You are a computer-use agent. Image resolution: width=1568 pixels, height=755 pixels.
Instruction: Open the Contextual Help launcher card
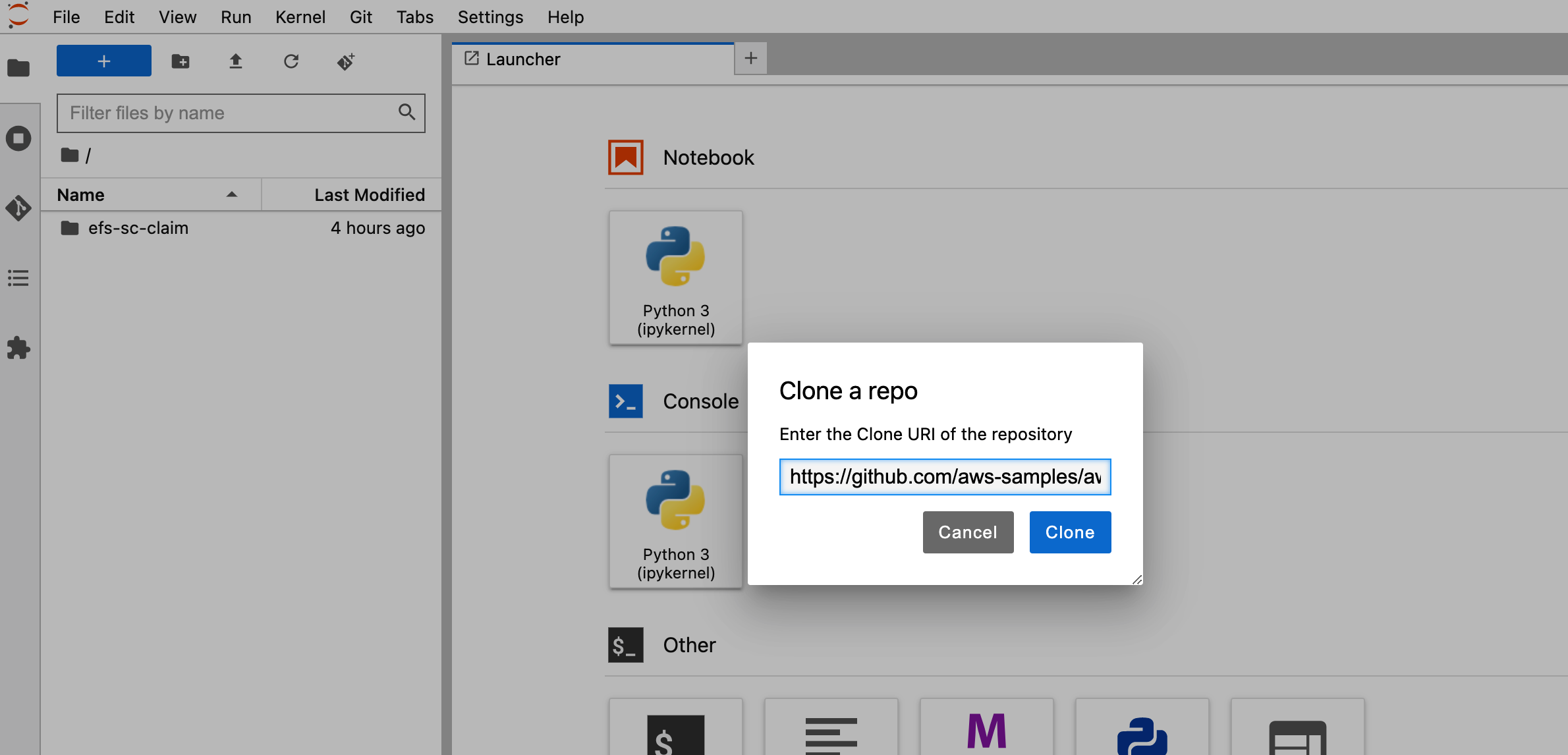[1298, 727]
